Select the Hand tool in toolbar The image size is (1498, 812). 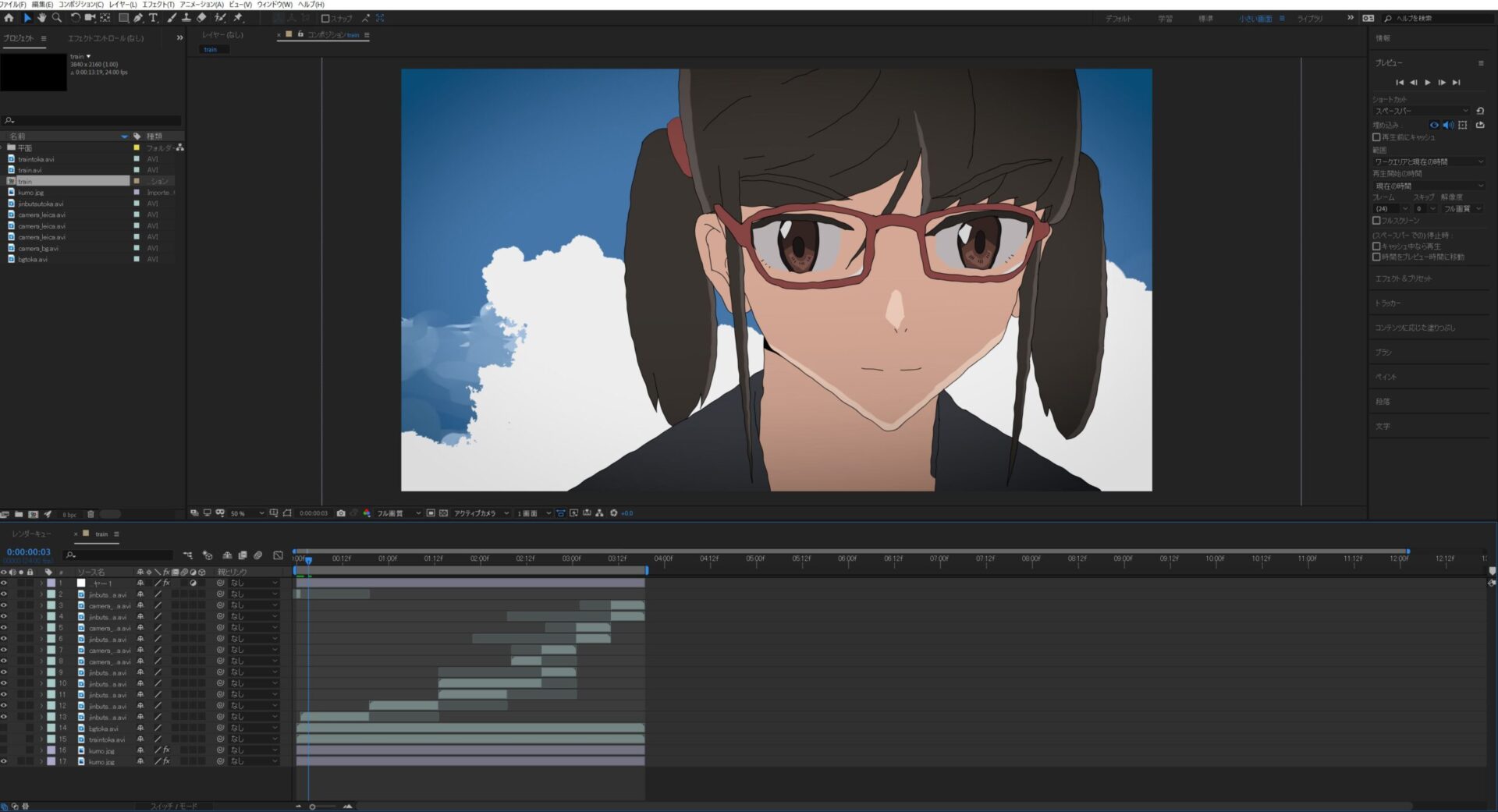click(x=41, y=18)
